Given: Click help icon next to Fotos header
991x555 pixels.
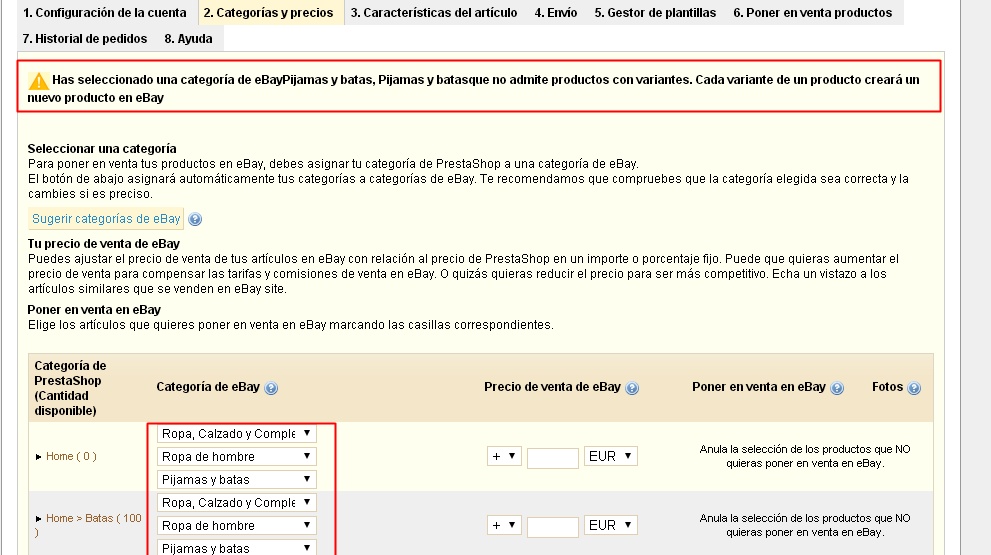Looking at the screenshot, I should pyautogui.click(x=914, y=388).
